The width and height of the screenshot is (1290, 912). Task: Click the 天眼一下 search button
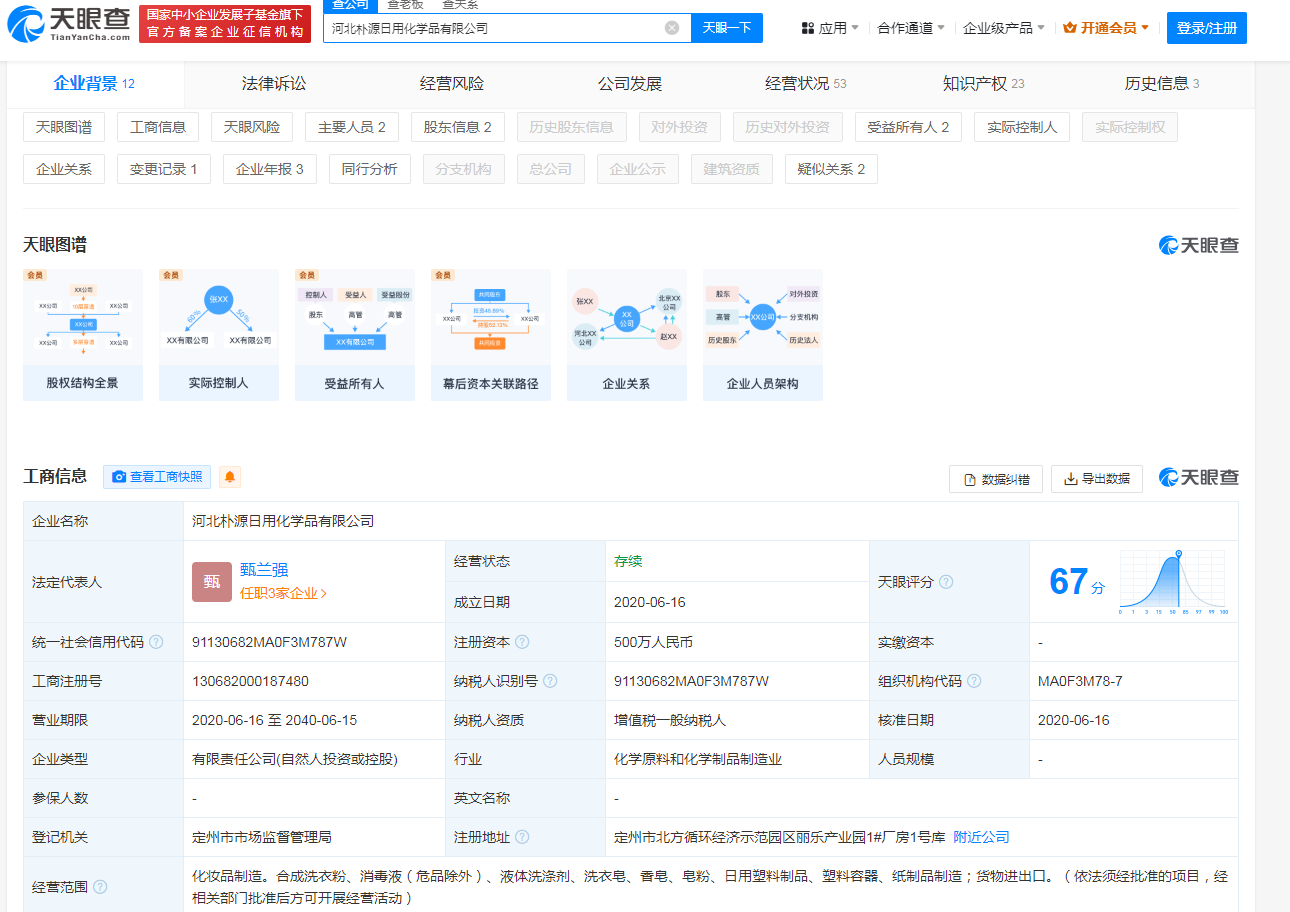click(727, 28)
